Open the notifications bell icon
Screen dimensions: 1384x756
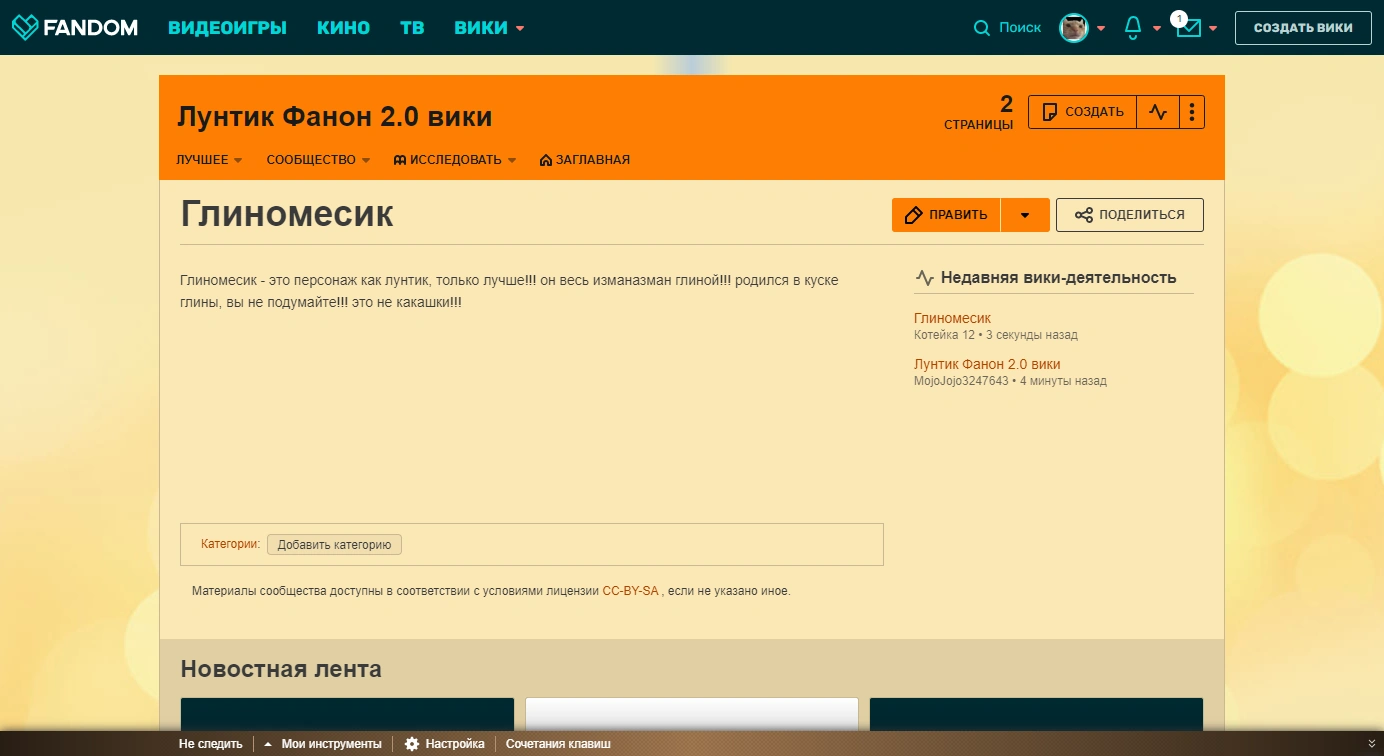coord(1133,28)
